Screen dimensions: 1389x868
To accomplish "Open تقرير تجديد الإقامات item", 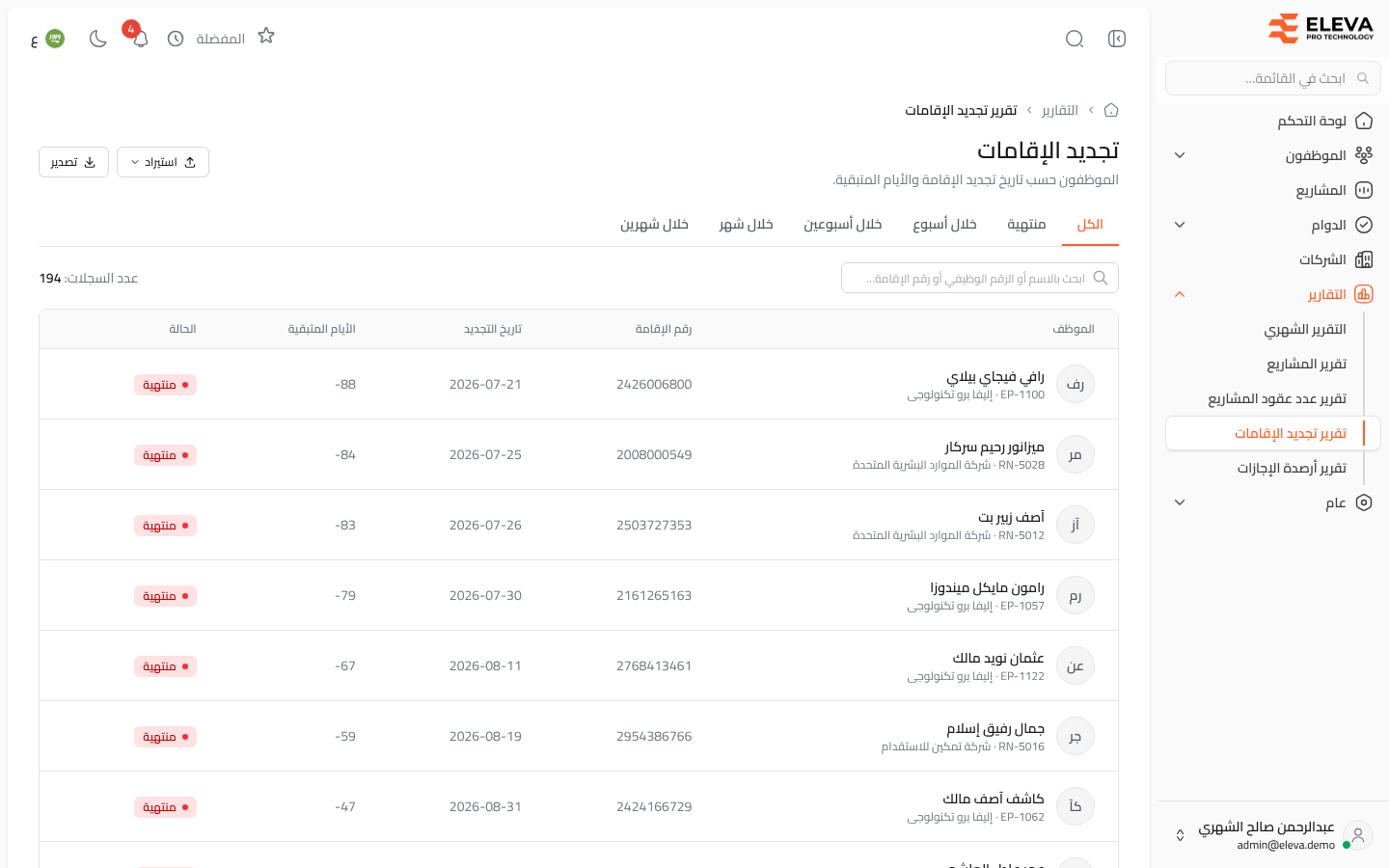I will click(1273, 433).
